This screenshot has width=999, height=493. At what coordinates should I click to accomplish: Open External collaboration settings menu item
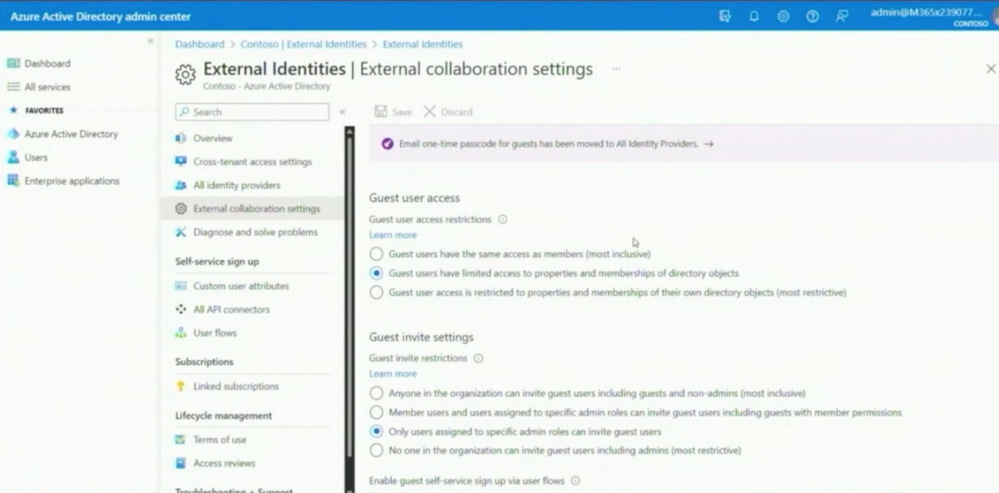click(x=252, y=208)
